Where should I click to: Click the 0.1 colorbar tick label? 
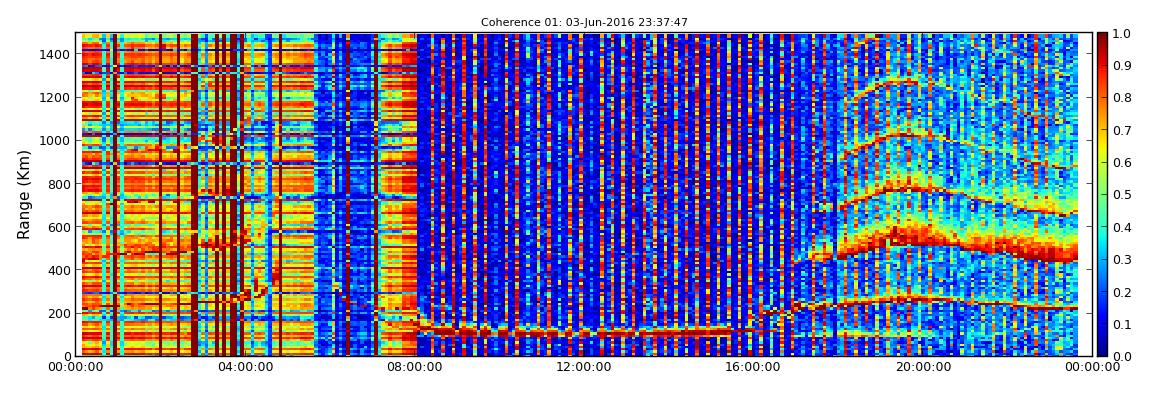1121,323
